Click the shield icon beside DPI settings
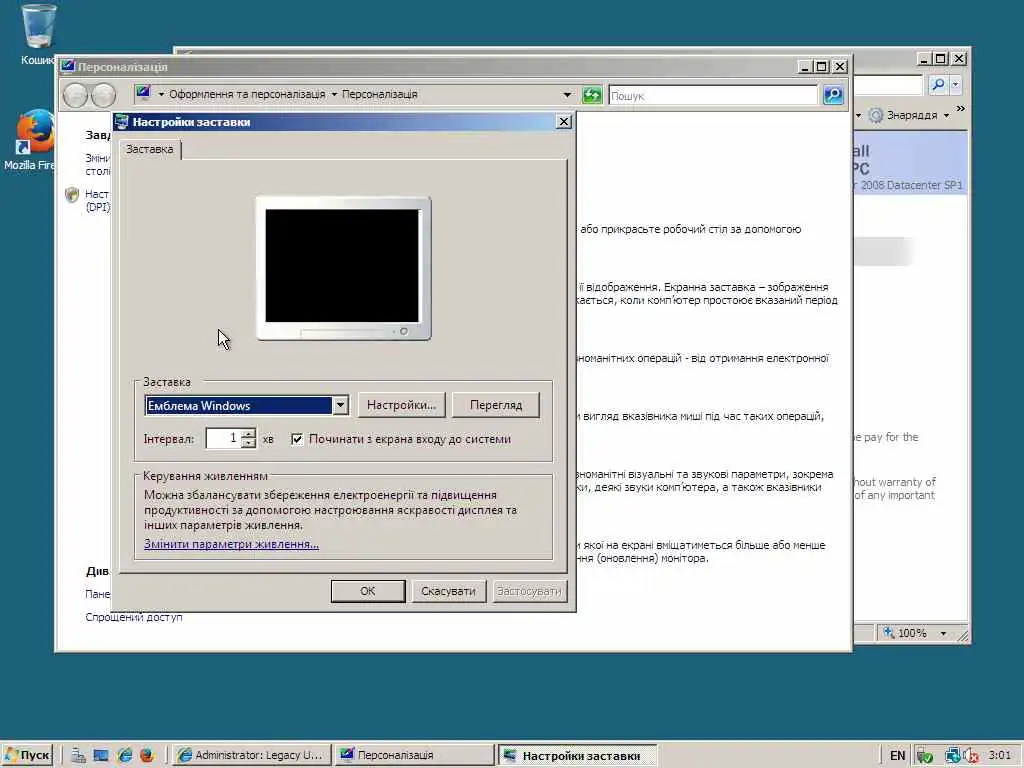 point(72,195)
